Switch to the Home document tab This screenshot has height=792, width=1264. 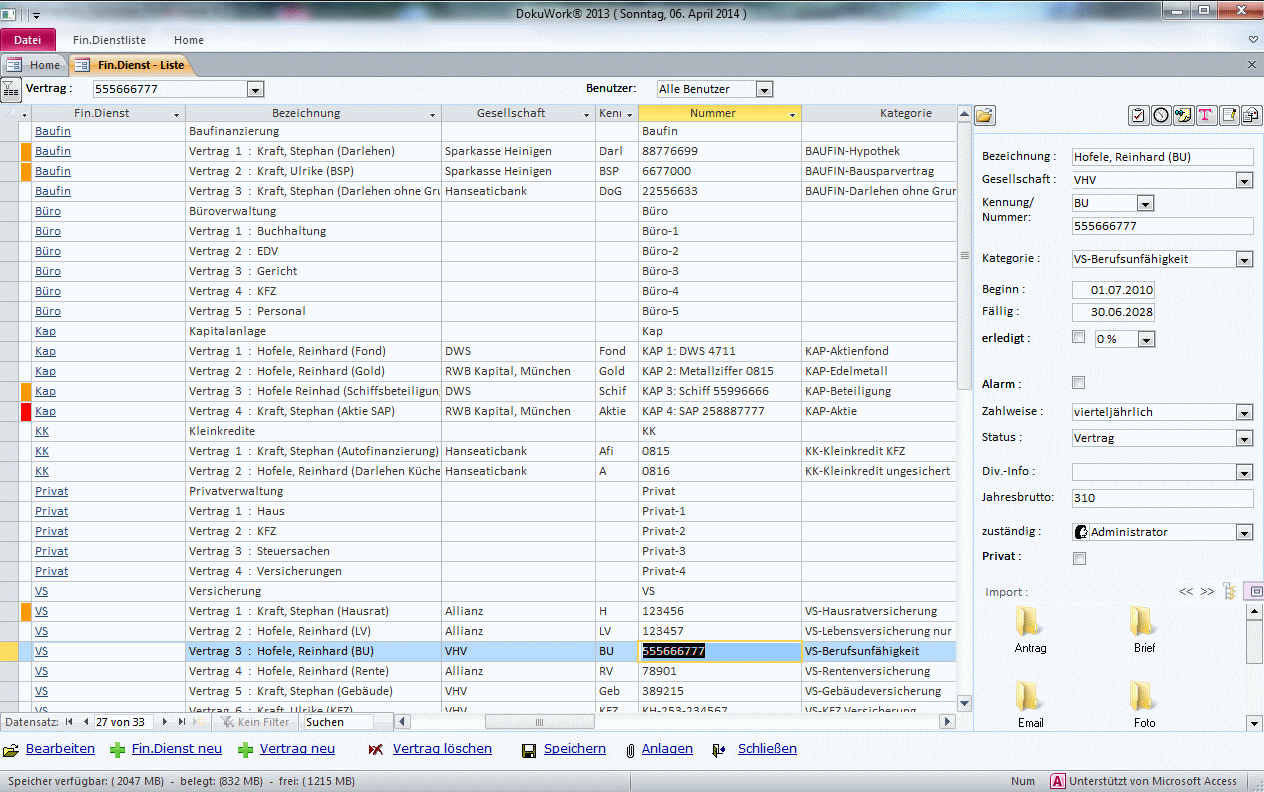tap(36, 65)
